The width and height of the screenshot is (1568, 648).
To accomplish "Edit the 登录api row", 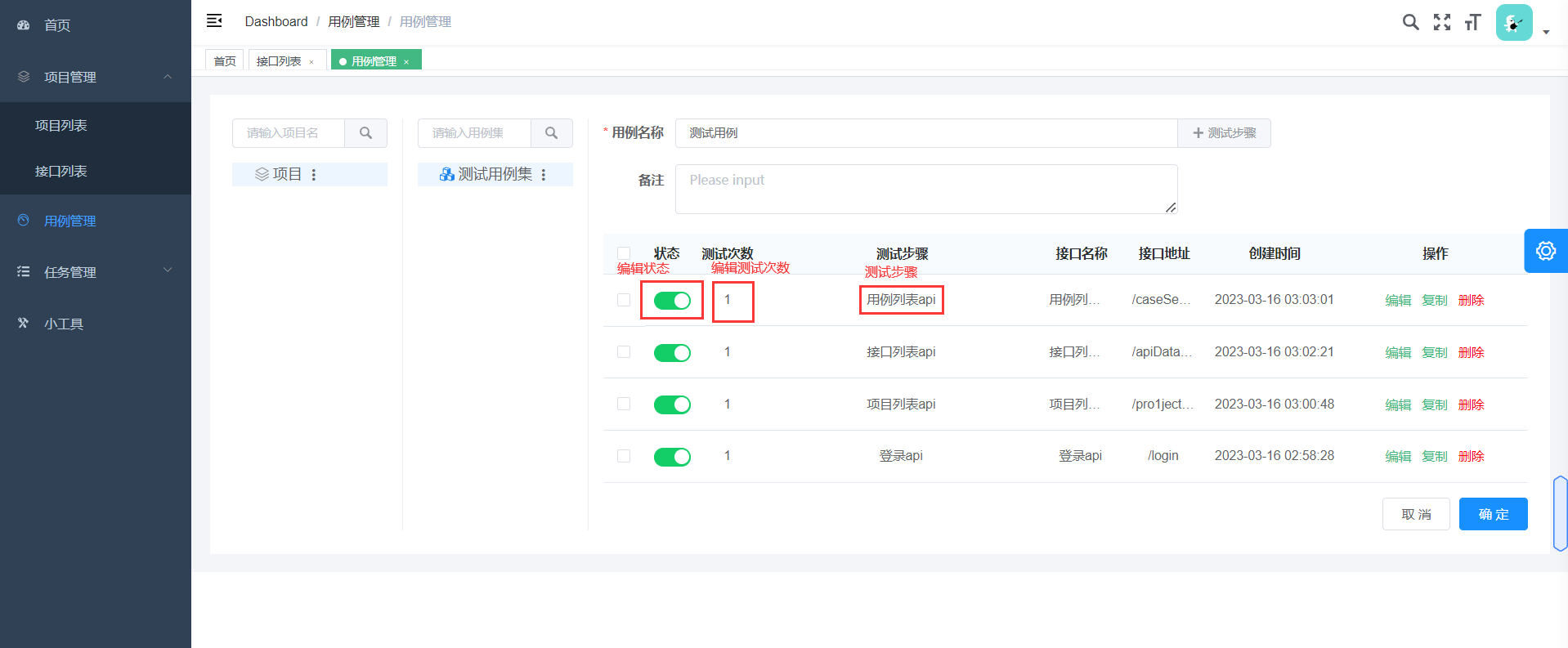I will (x=1398, y=456).
